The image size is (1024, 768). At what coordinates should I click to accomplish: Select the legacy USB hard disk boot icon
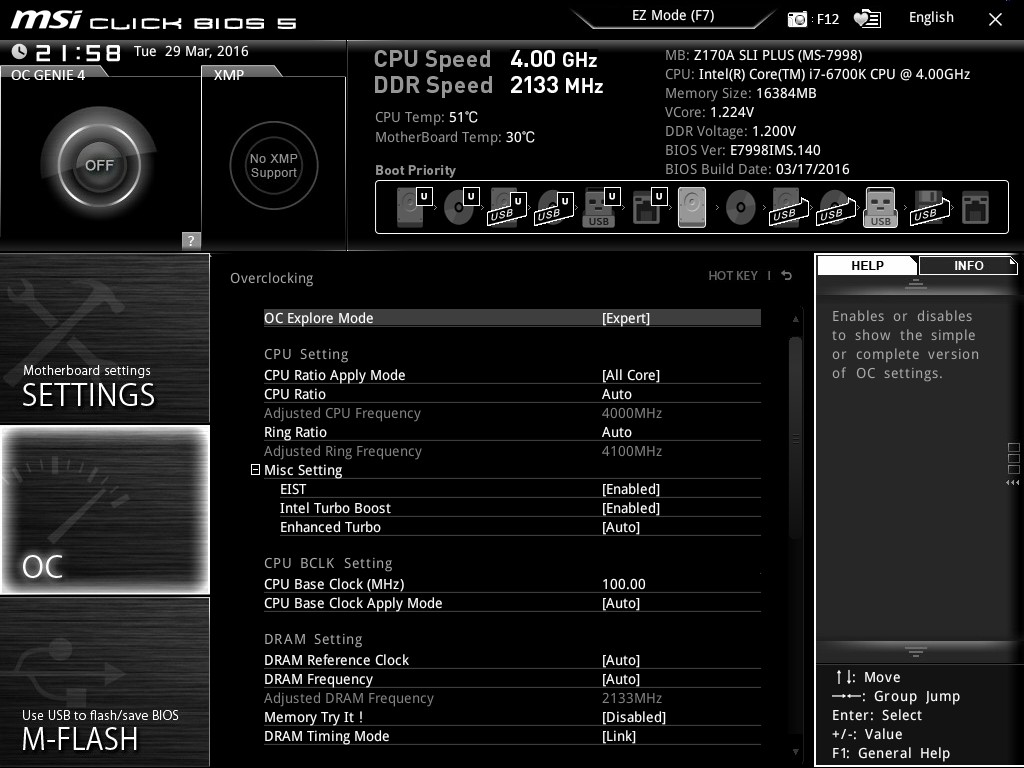click(x=789, y=208)
